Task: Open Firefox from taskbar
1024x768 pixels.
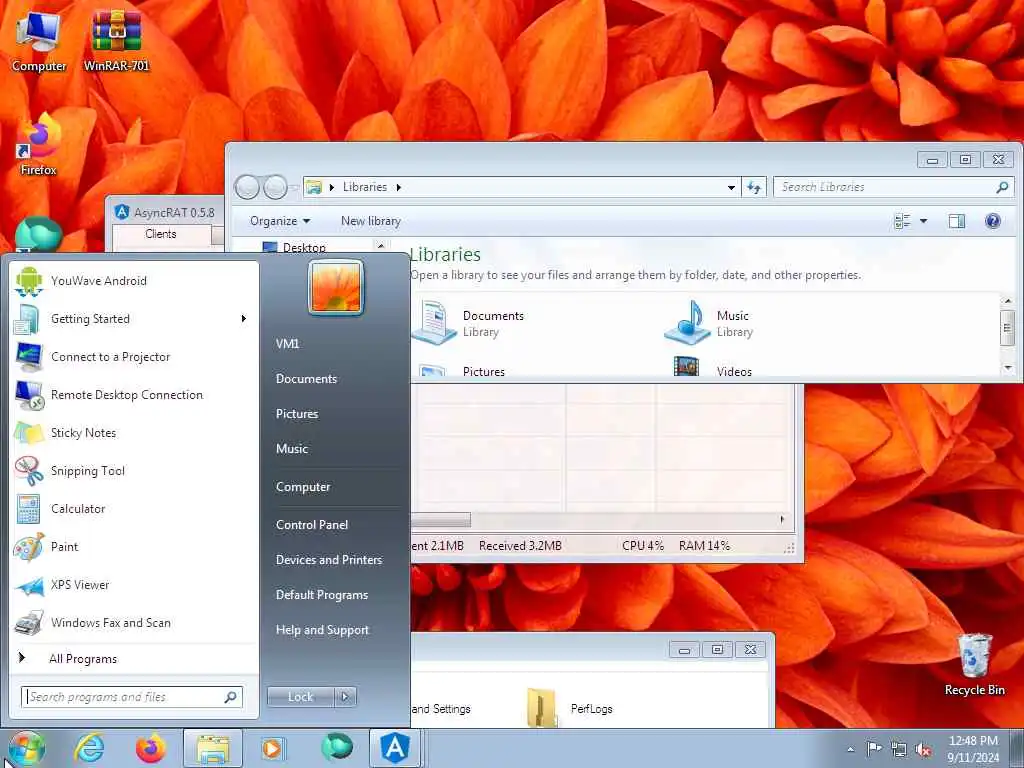Action: pyautogui.click(x=151, y=748)
